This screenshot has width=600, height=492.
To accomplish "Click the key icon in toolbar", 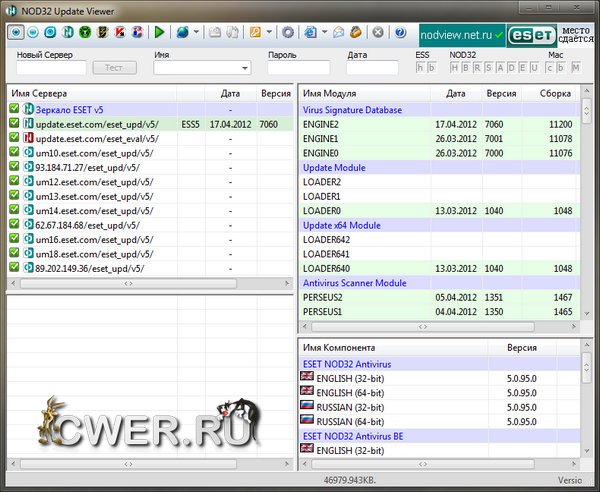I will [x=255, y=32].
